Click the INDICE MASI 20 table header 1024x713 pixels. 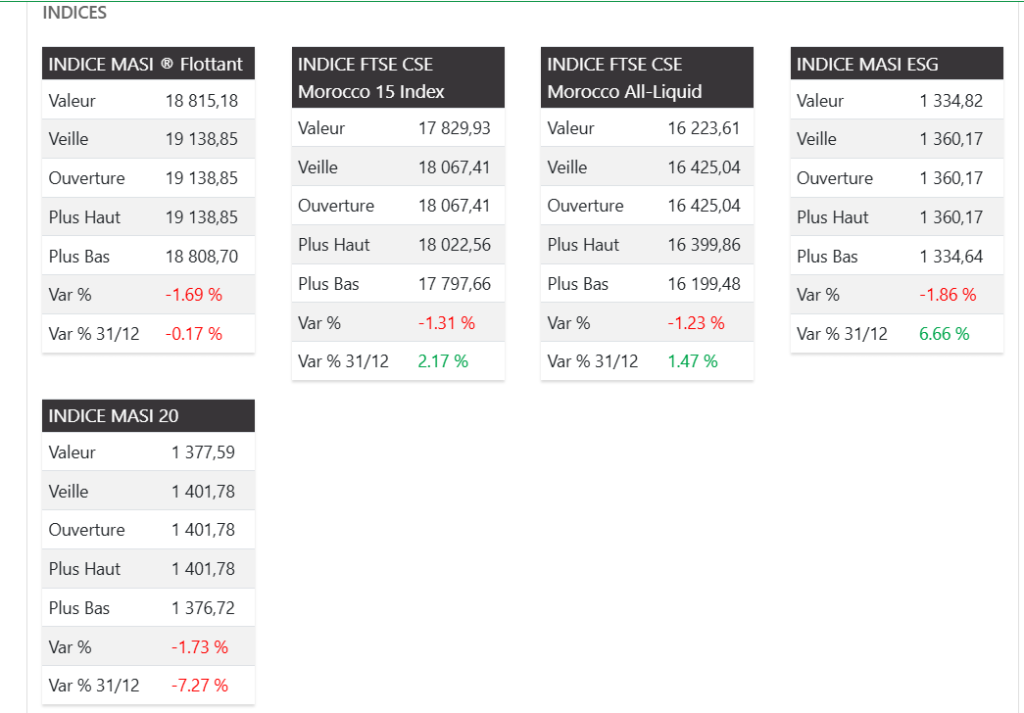click(146, 416)
